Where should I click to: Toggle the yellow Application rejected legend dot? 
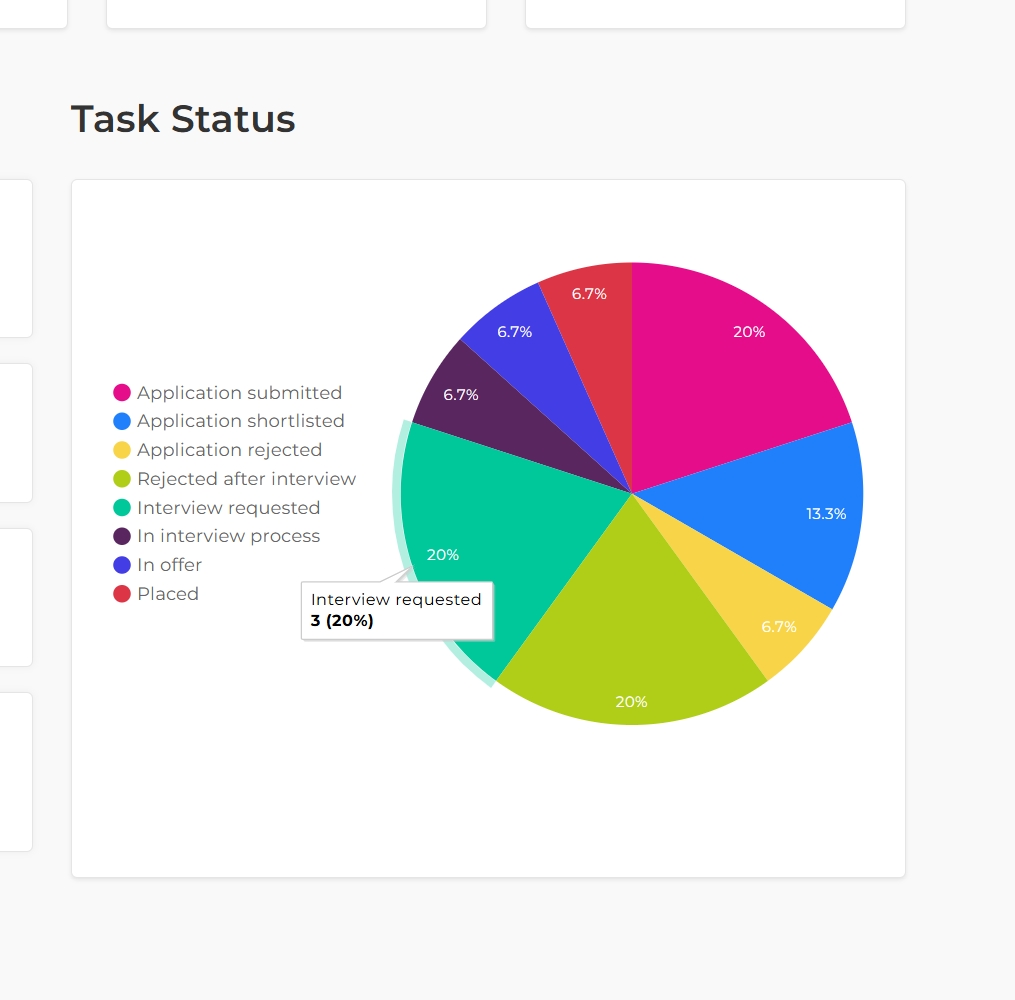[122, 450]
